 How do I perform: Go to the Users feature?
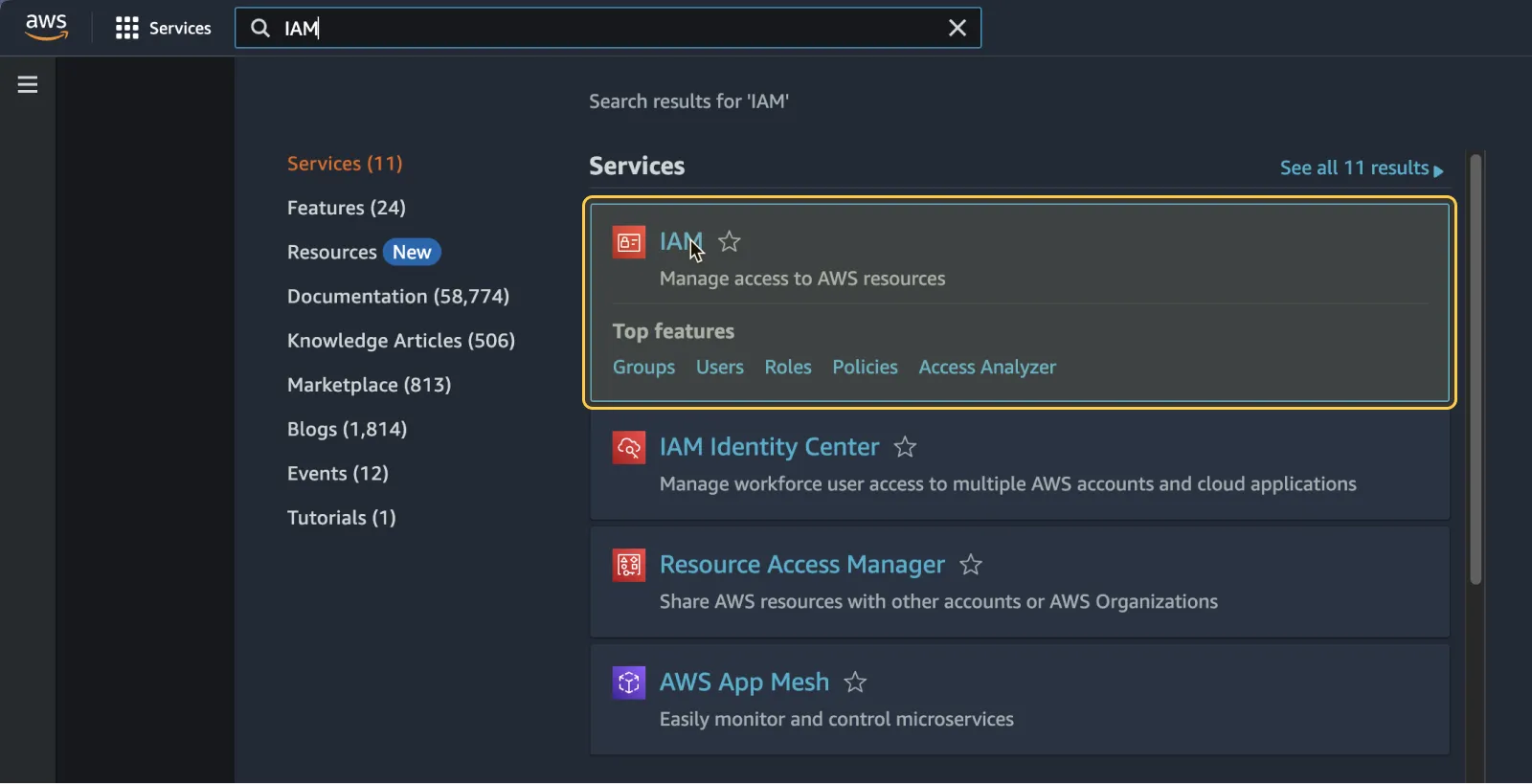coord(720,368)
